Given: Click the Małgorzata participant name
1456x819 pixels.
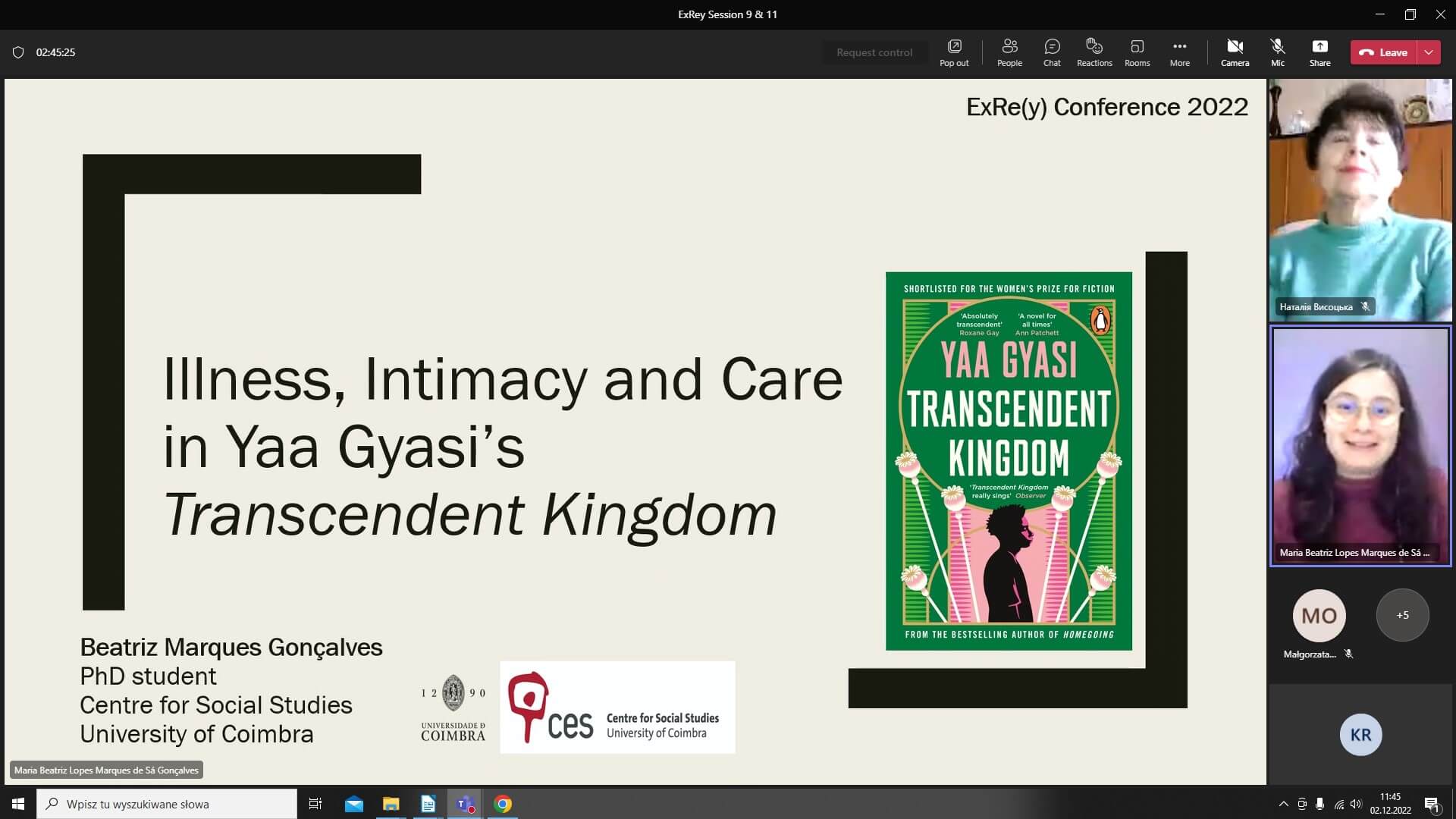Looking at the screenshot, I should point(1310,654).
